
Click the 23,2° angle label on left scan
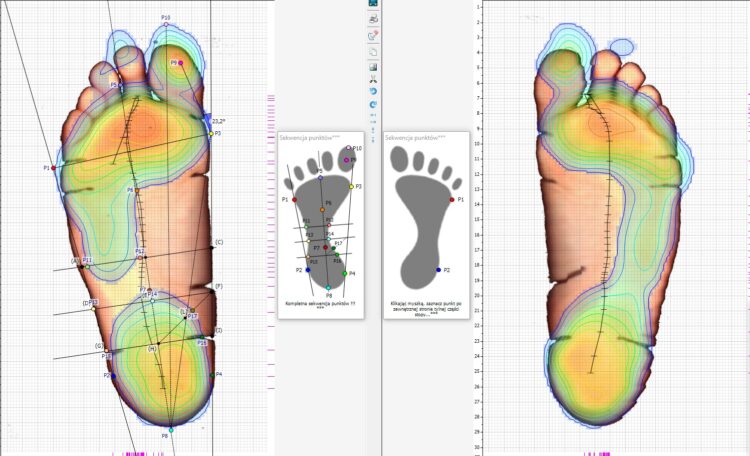pyautogui.click(x=219, y=122)
